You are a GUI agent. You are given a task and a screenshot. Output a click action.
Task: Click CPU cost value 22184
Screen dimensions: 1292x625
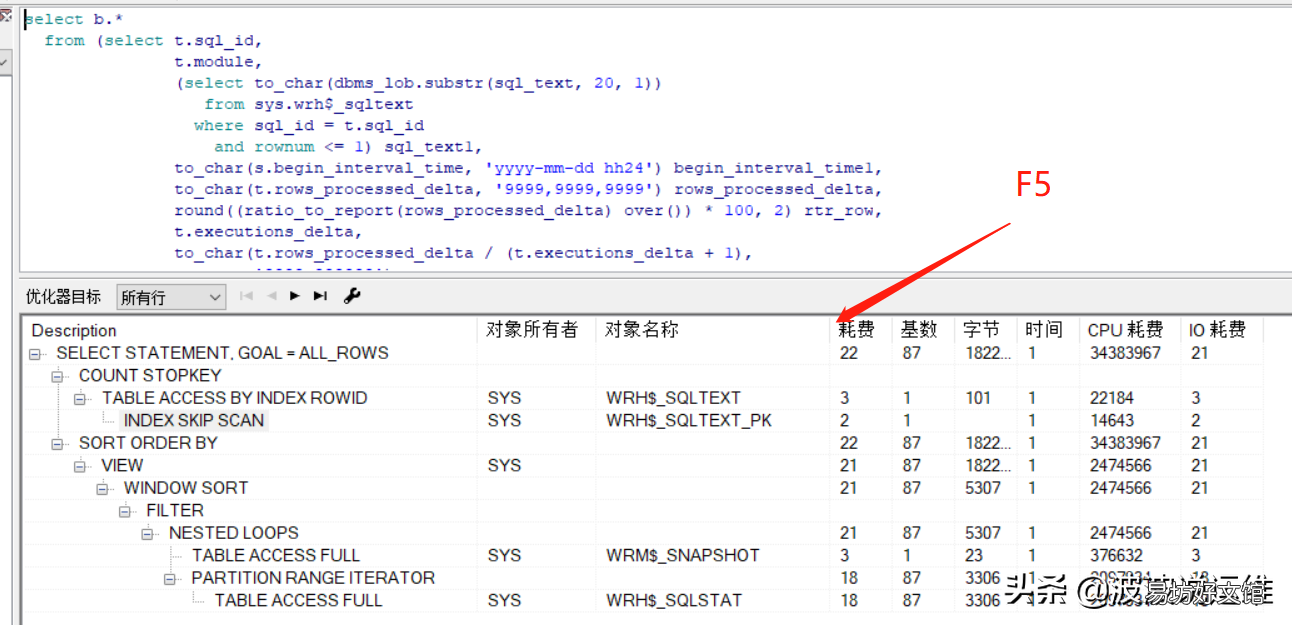pos(1112,398)
